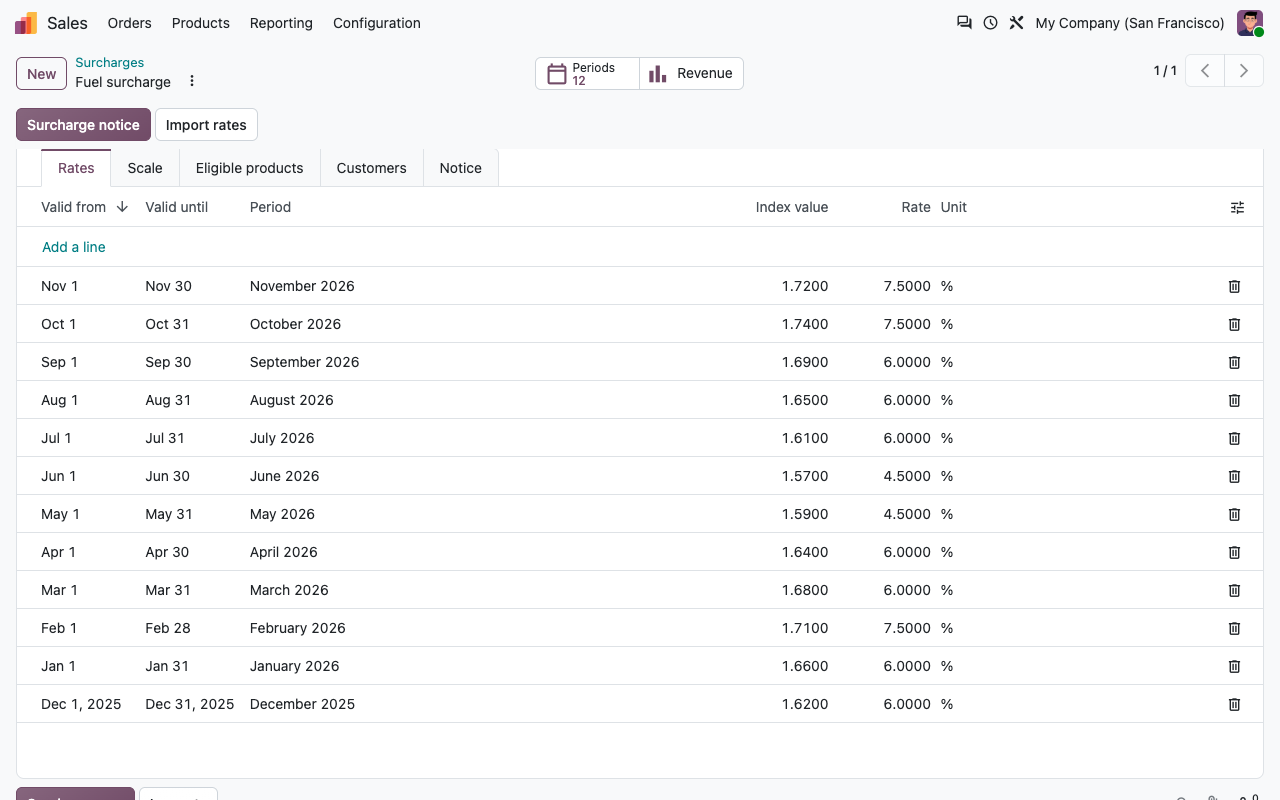Delete the August 2026 rate line
Screen dimensions: 1280x800
click(1234, 400)
